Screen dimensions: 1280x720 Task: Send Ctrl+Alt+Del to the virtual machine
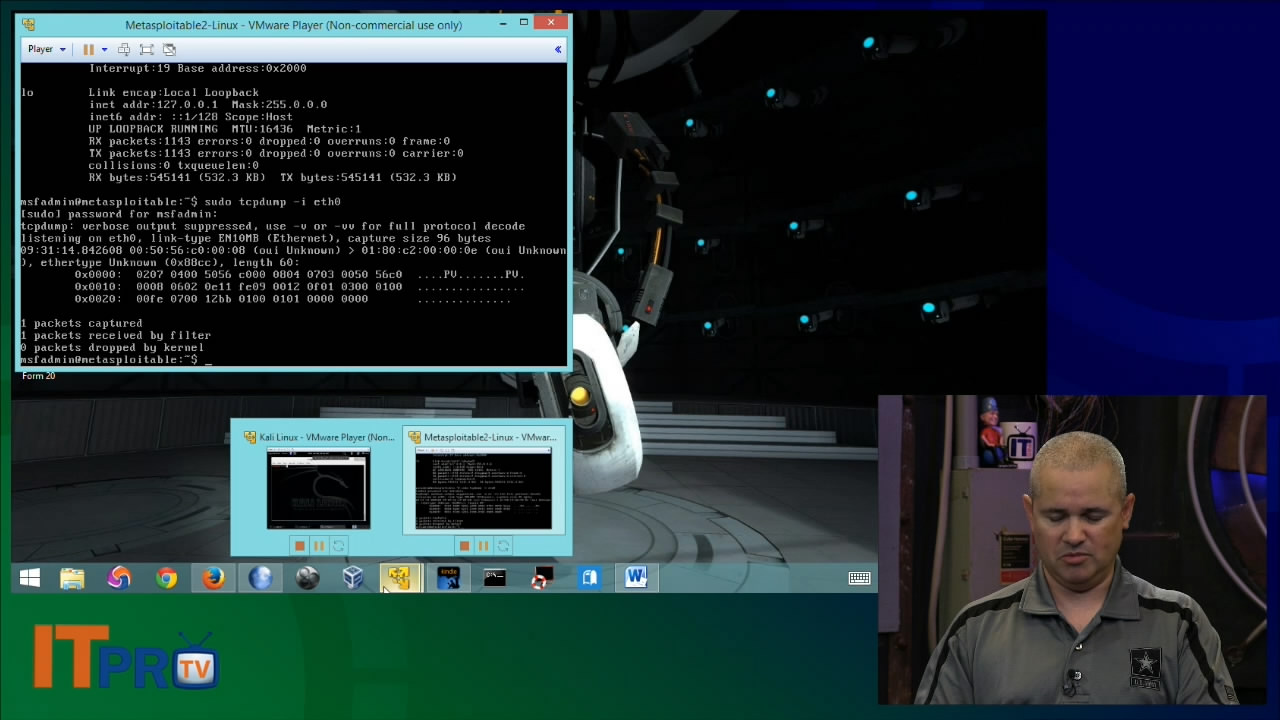click(x=124, y=49)
